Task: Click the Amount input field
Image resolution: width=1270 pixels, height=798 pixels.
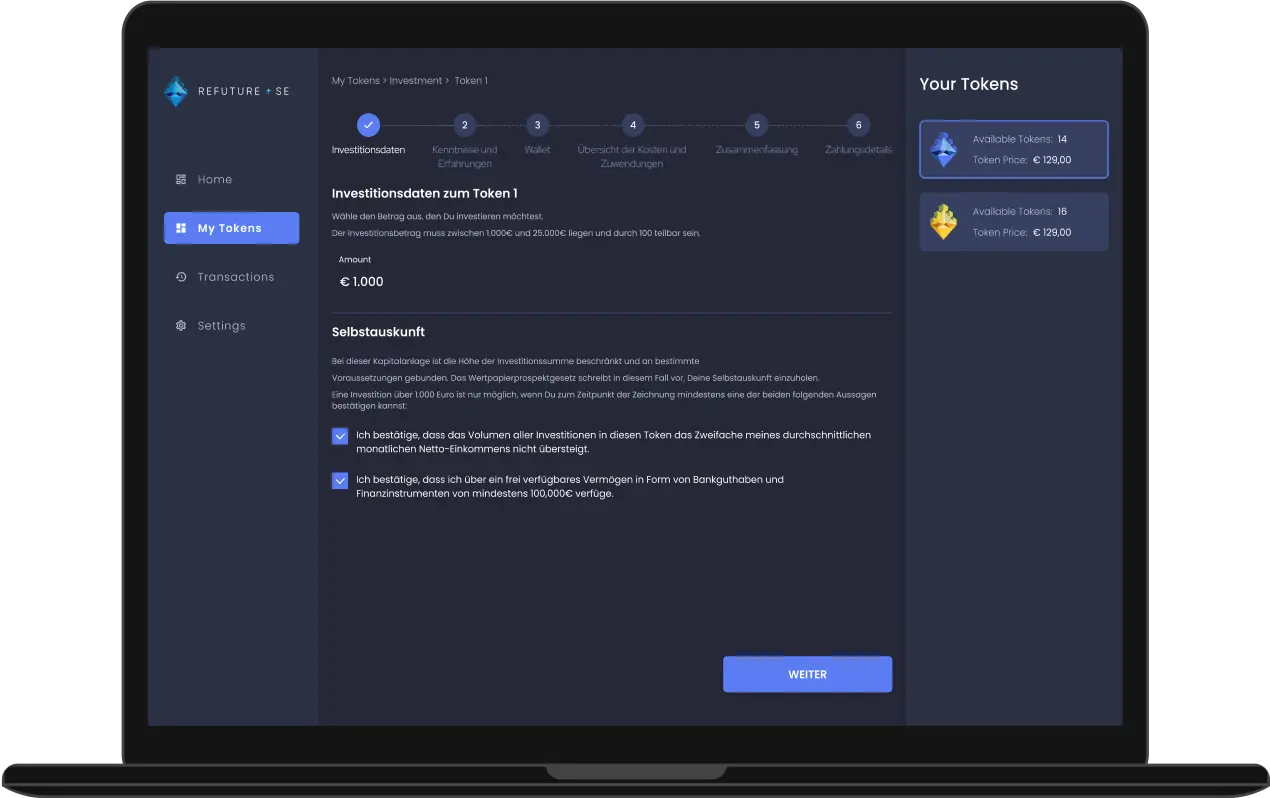Action: (x=500, y=282)
